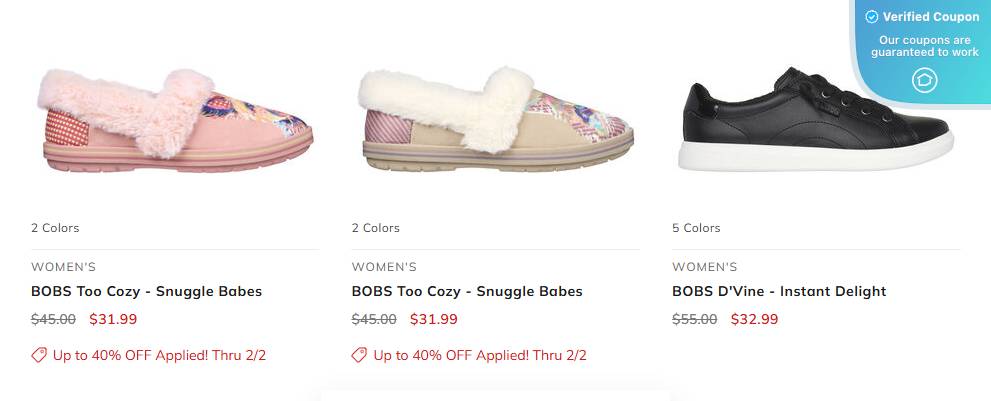Click "5 Colors" under the black sneaker
Image resolution: width=991 pixels, height=401 pixels.
pos(696,228)
